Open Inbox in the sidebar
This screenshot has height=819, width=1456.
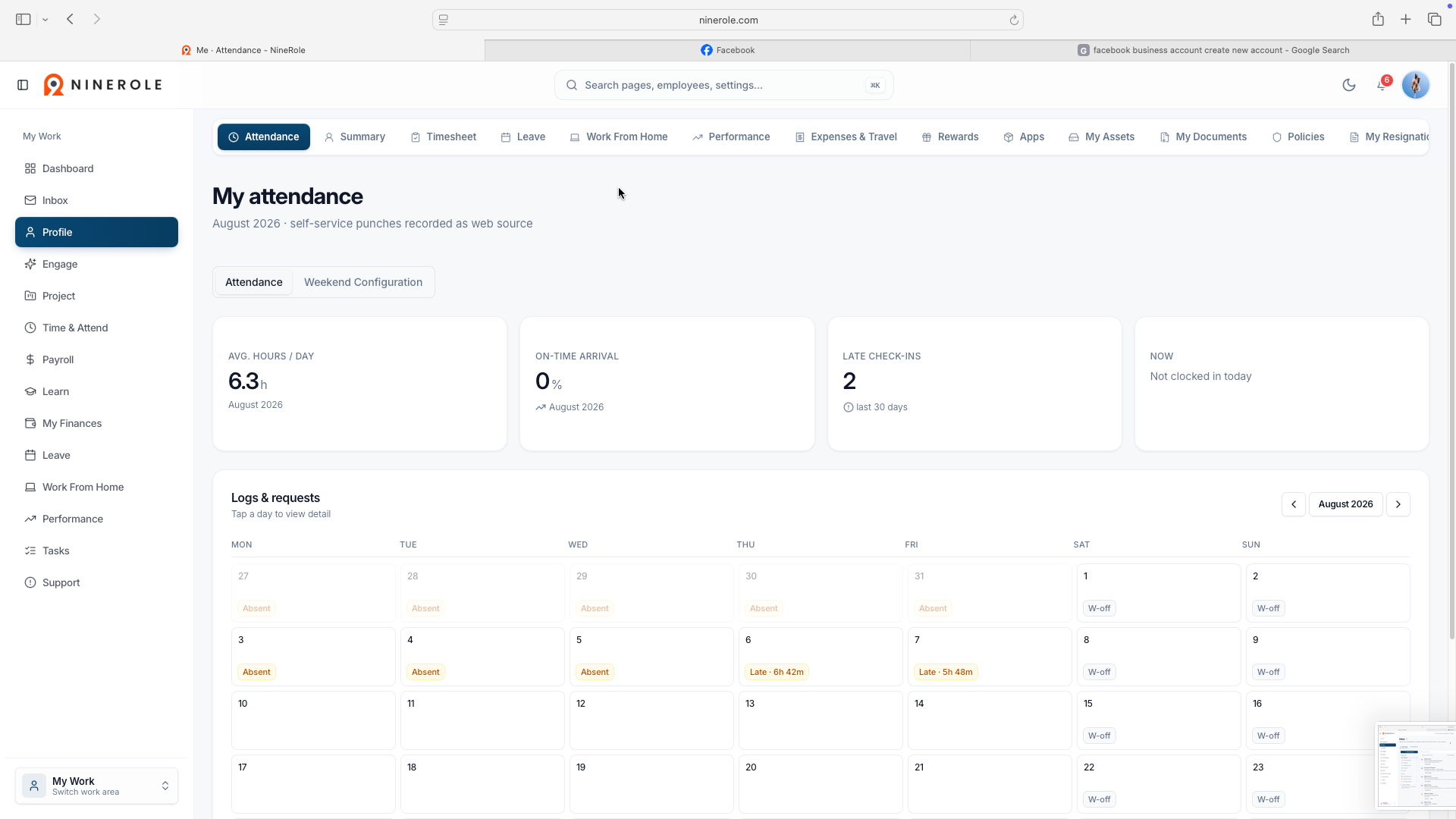(96, 200)
